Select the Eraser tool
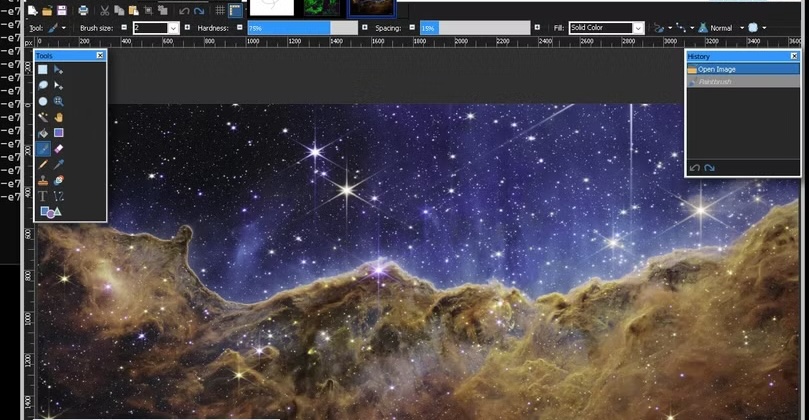Viewport: 809px width, 420px height. pos(58,149)
